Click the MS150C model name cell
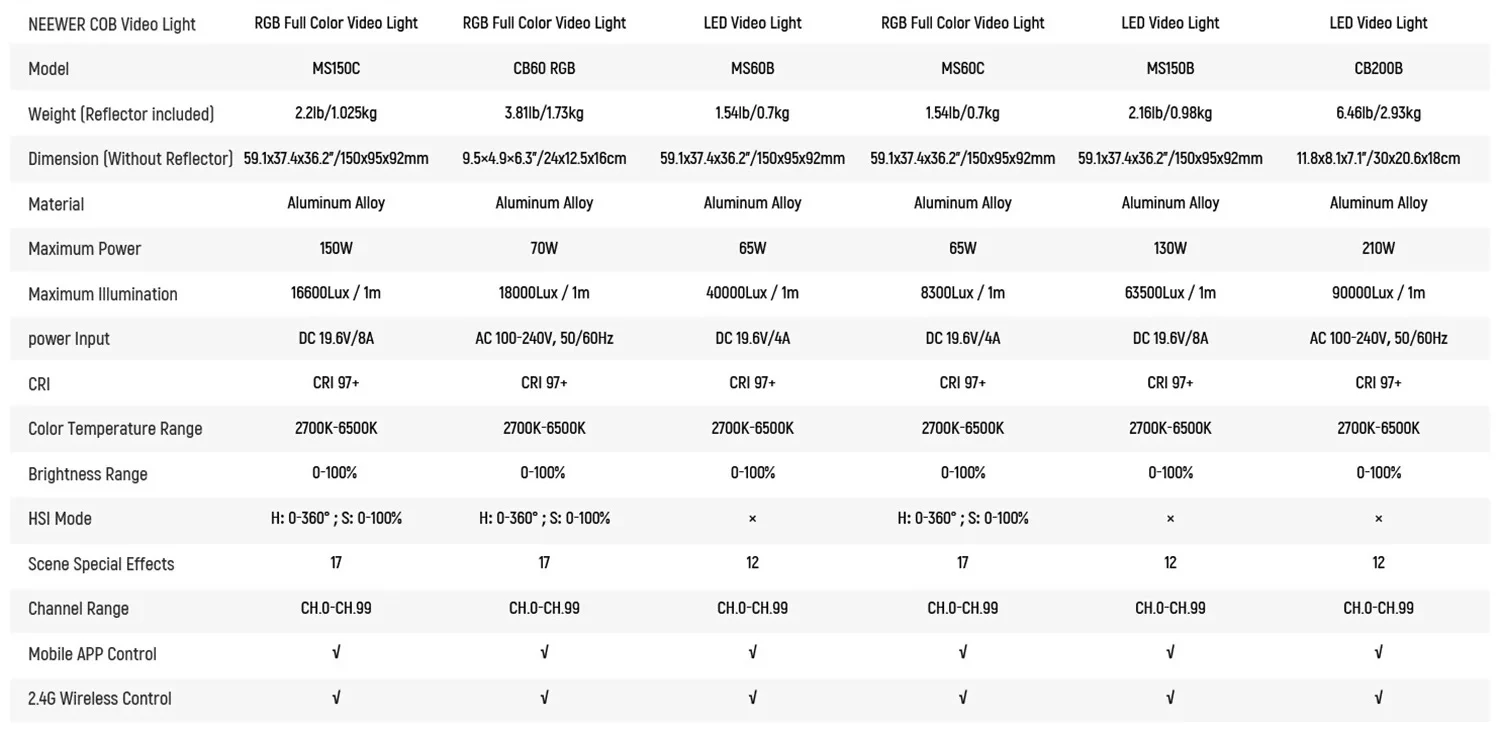 [336, 69]
